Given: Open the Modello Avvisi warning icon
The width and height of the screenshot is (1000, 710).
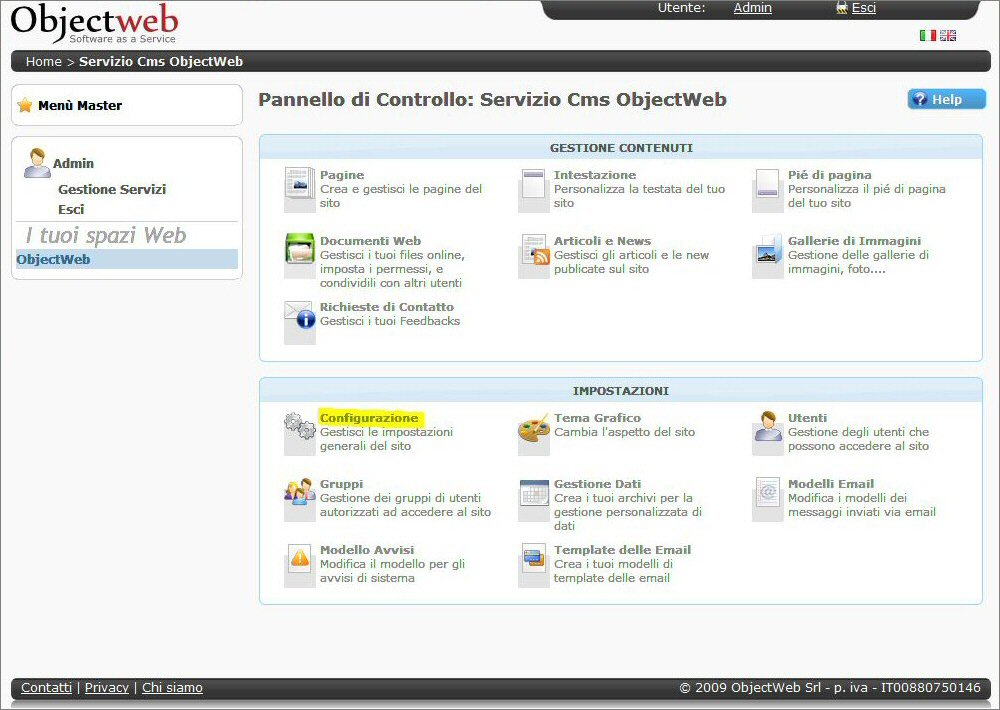Looking at the screenshot, I should click(299, 561).
